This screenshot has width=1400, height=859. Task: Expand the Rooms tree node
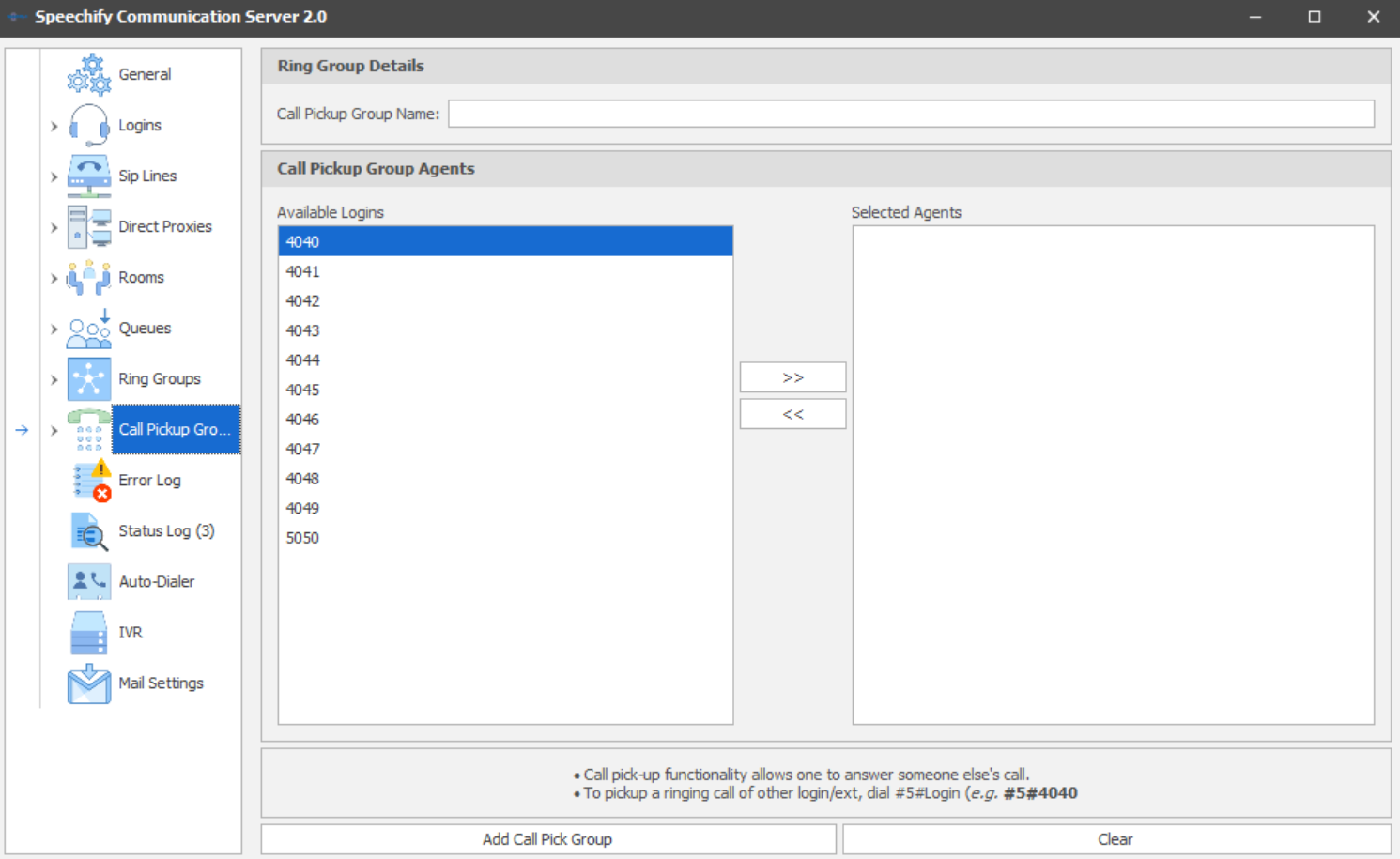54,278
